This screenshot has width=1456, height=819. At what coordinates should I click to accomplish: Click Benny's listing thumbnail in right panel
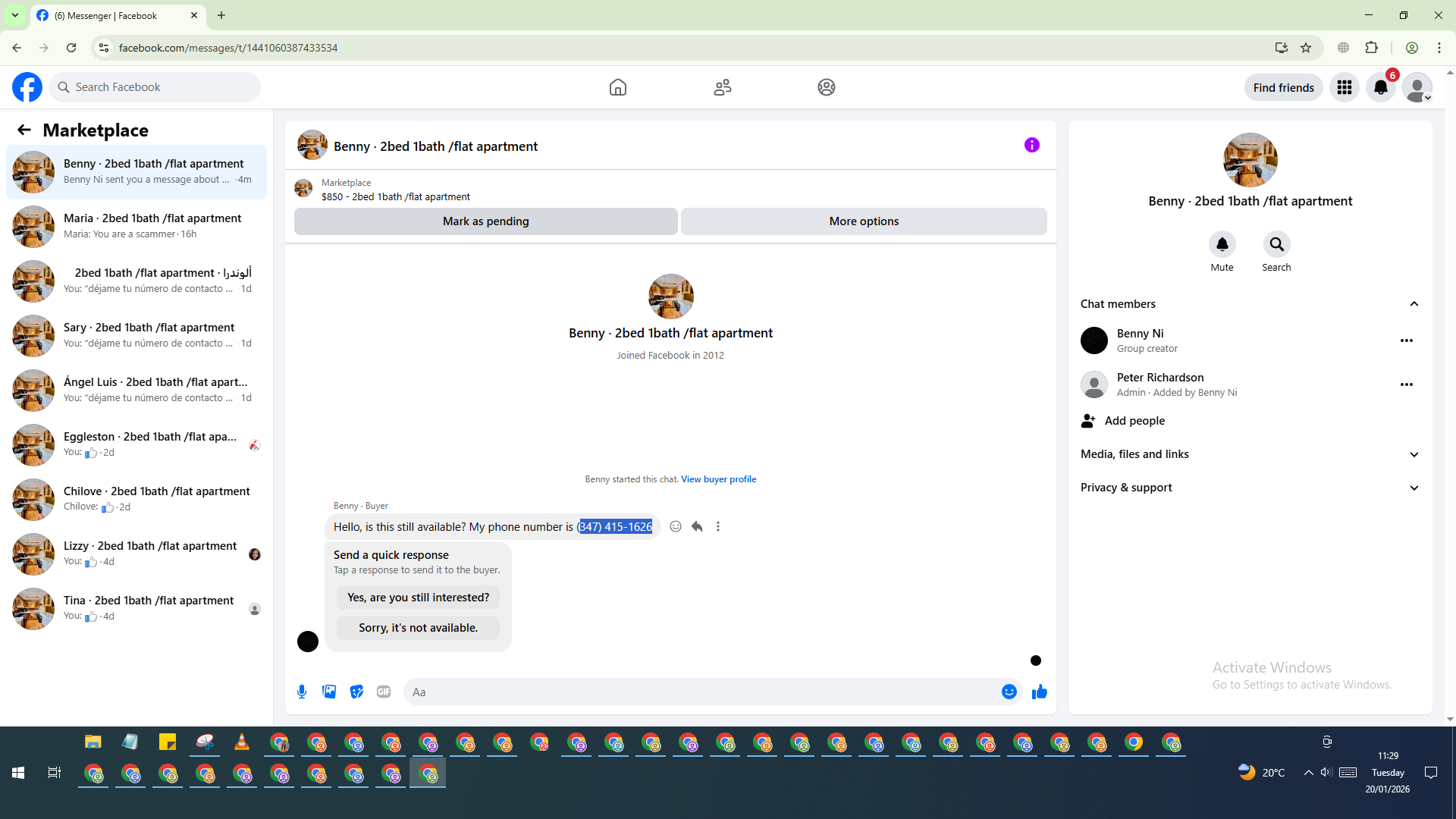[1250, 160]
